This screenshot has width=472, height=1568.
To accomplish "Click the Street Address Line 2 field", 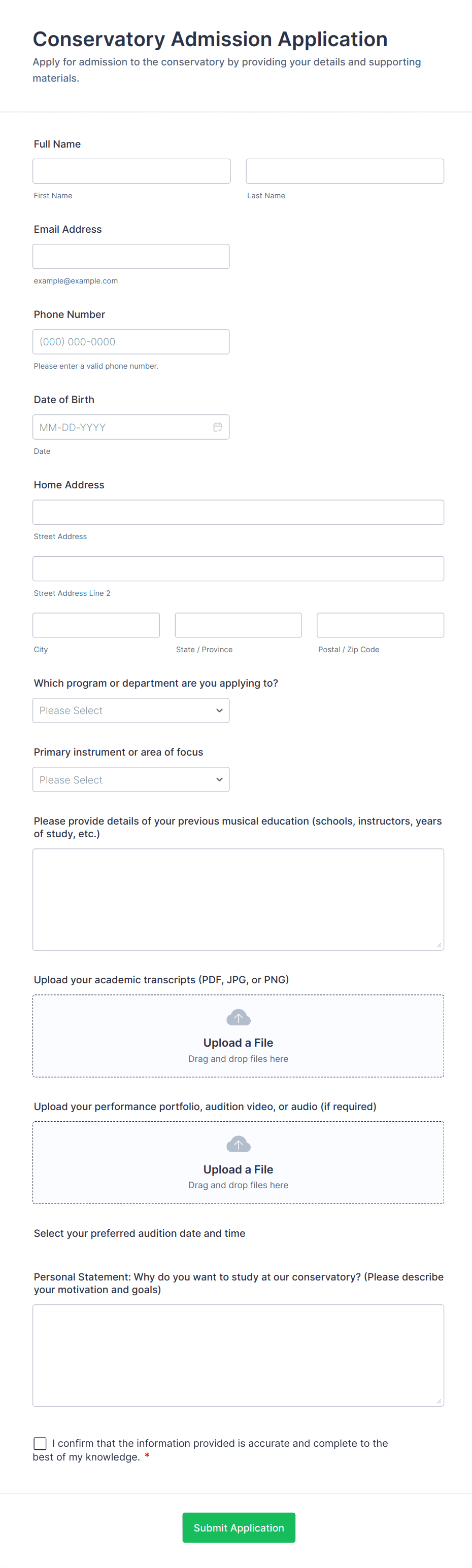I will tap(238, 568).
